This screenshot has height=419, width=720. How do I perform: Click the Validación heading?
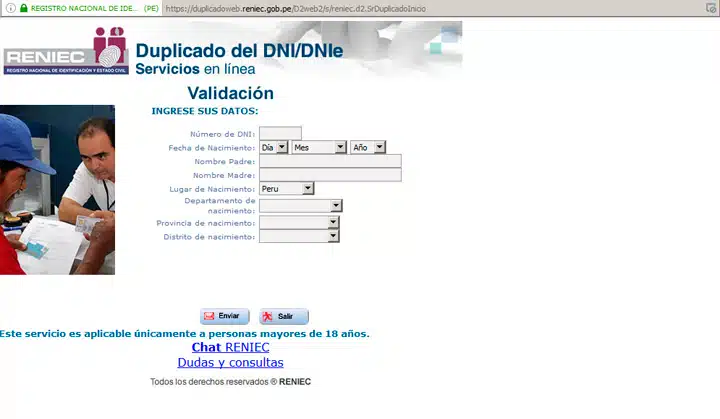[x=231, y=93]
